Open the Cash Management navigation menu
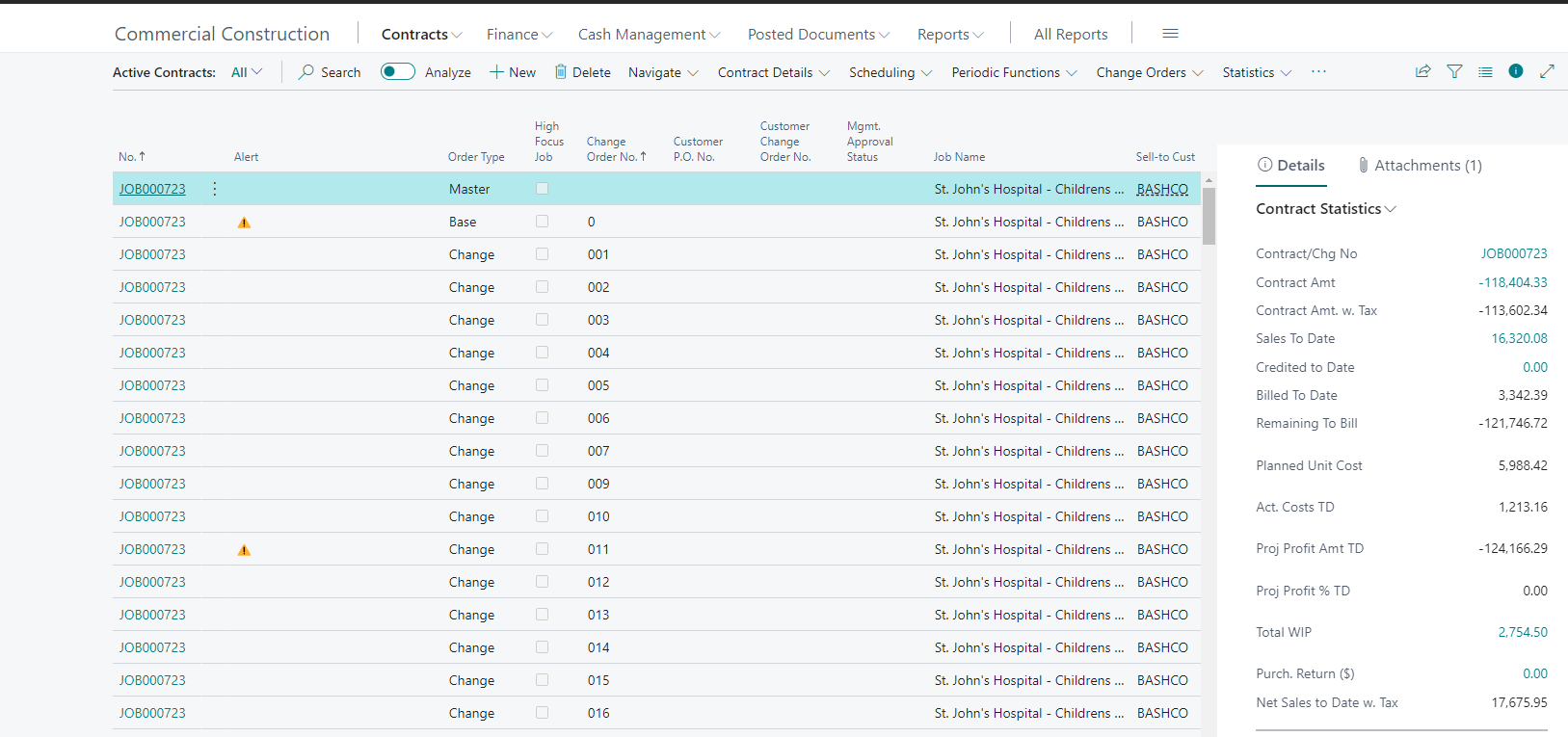This screenshot has width=1568, height=737. click(649, 34)
